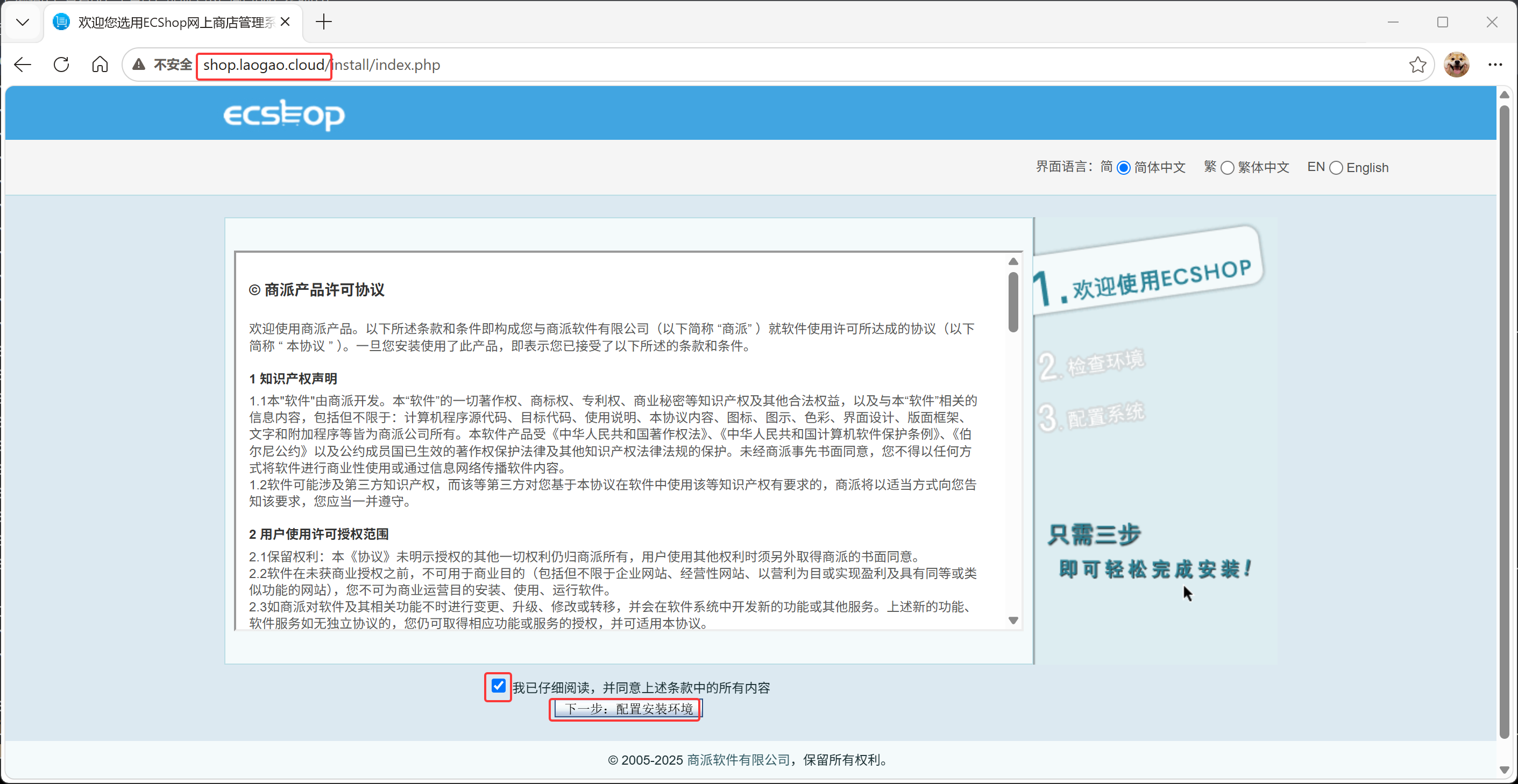
Task: Select 繁体中文 interface language
Action: click(1228, 168)
